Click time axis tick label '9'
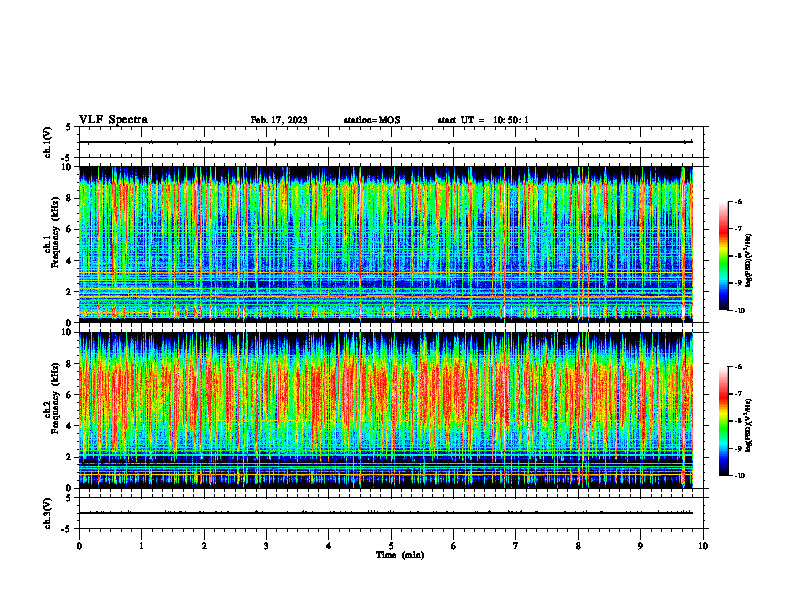The image size is (792, 612). 640,546
